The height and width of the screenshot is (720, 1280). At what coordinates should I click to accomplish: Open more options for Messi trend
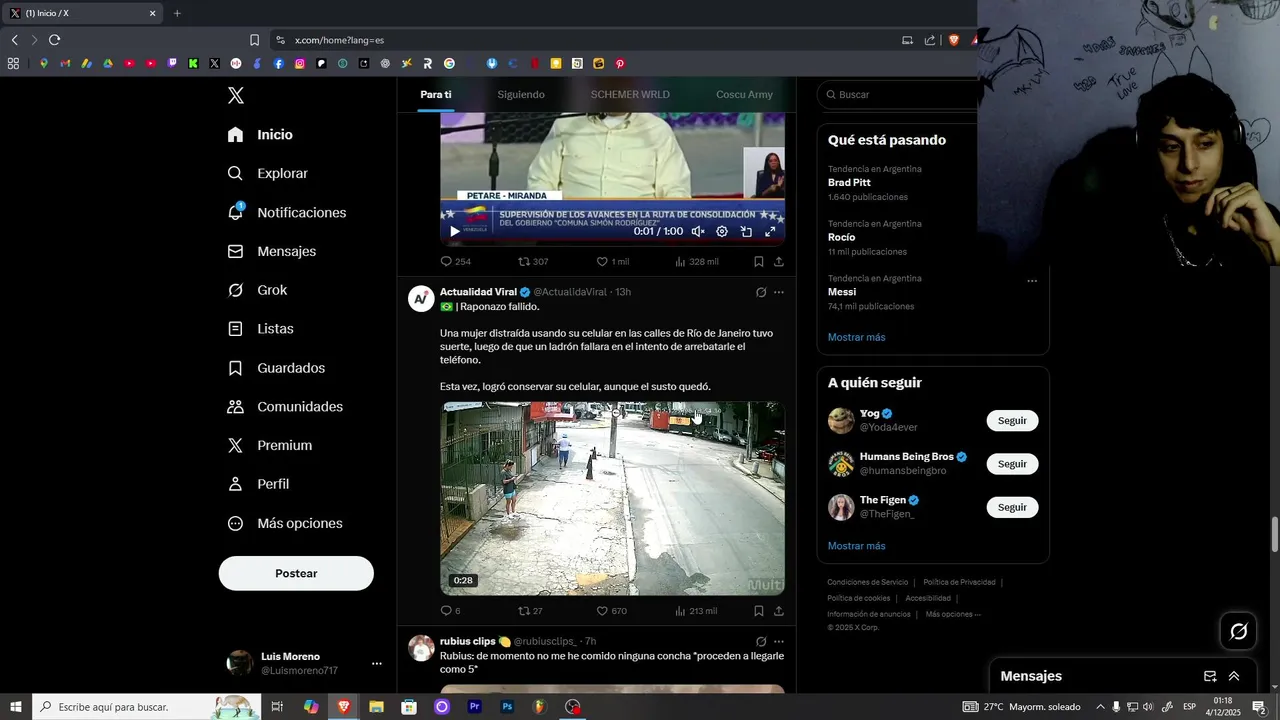point(1032,281)
